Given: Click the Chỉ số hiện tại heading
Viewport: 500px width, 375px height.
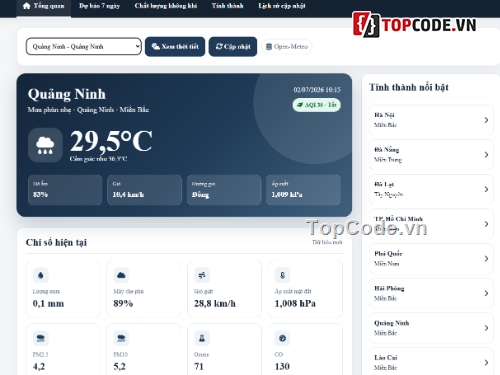Looking at the screenshot, I should [56, 242].
